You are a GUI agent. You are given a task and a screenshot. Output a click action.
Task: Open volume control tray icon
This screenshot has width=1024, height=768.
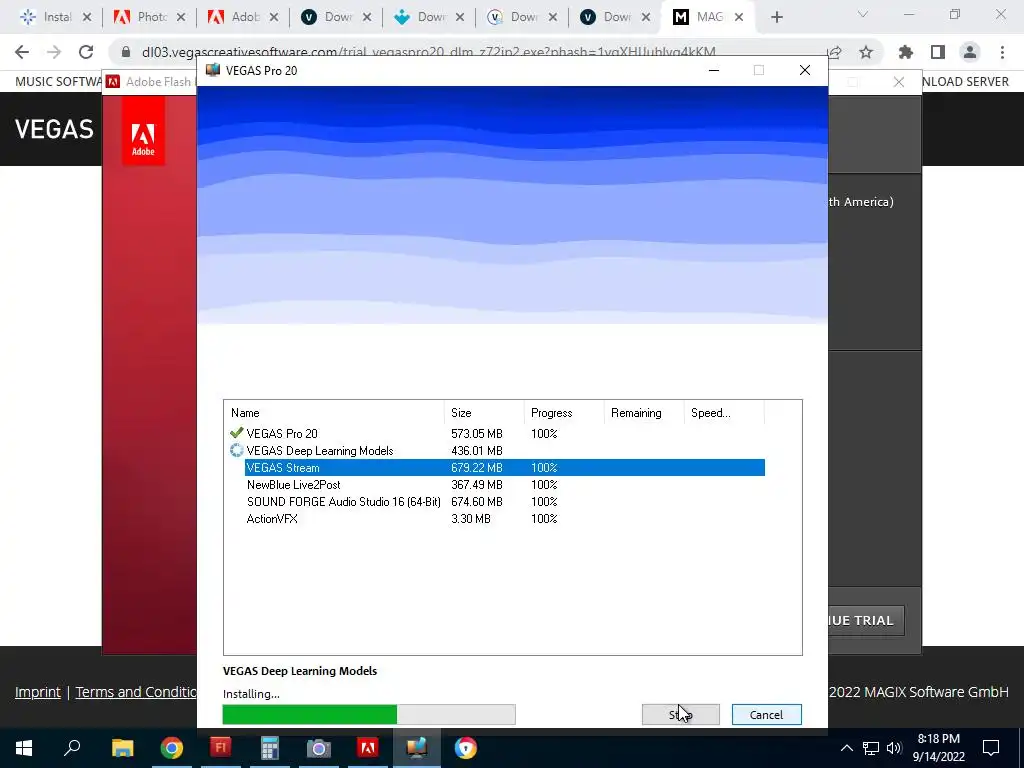895,748
